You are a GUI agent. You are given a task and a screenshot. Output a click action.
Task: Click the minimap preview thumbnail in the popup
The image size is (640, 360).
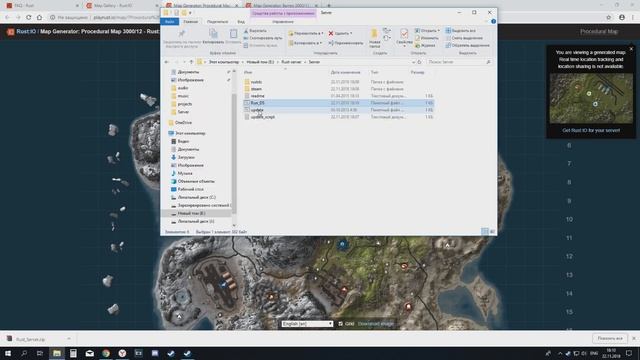[591, 98]
